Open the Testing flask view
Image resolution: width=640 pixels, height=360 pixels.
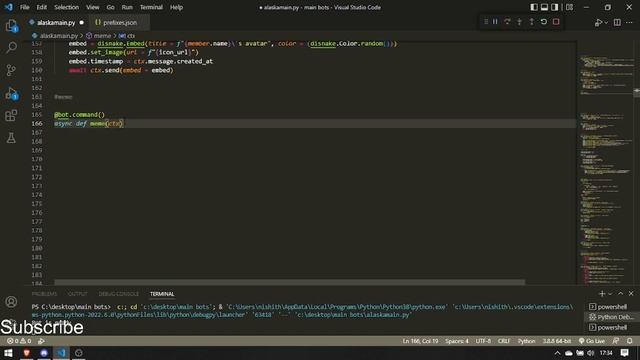11,138
